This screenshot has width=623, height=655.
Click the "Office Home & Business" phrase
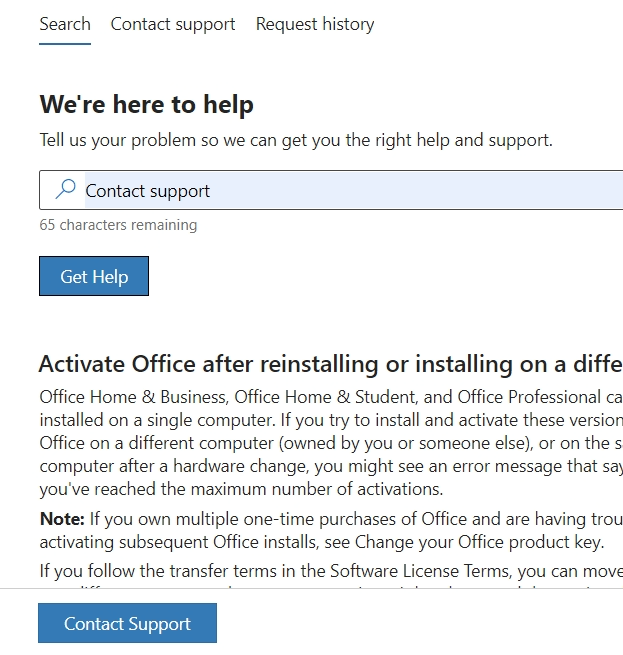tap(133, 397)
